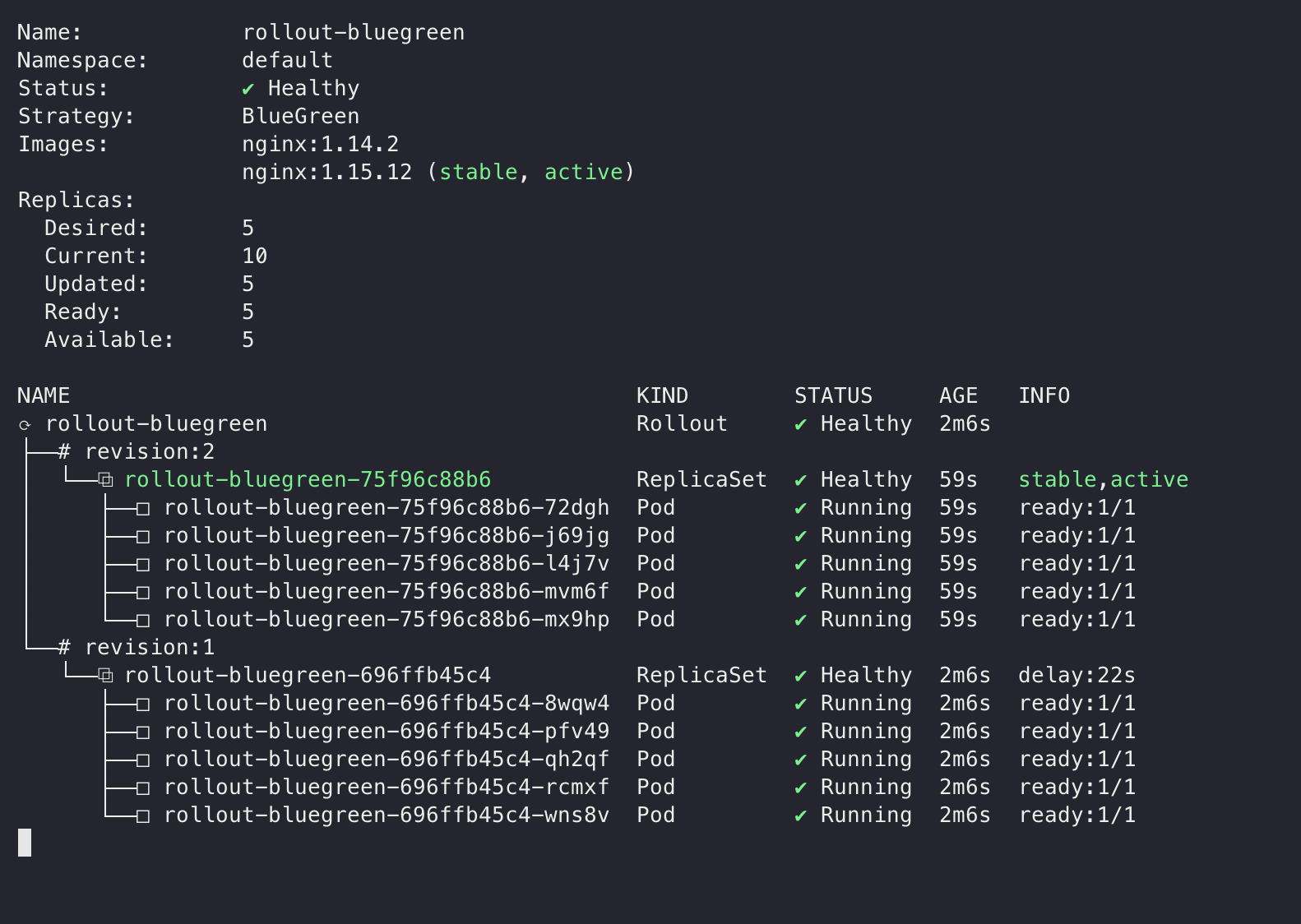Click the Running checkmark for pod 72dgh
Screen dimensions: 1301x924
[x=801, y=508]
